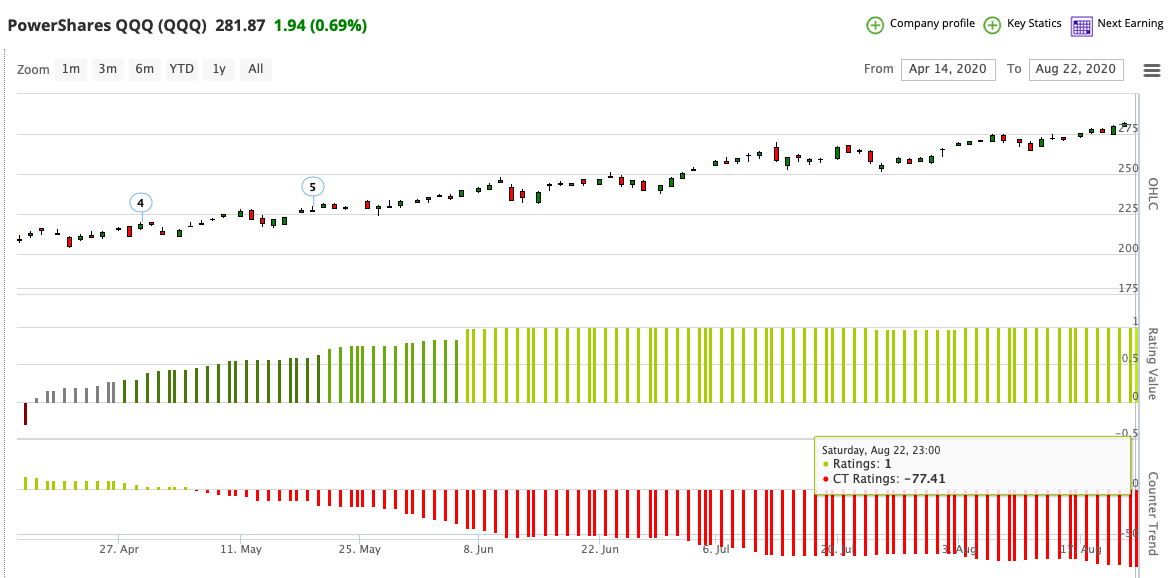Set zoom range to 1m
1175x578 pixels.
70,69
